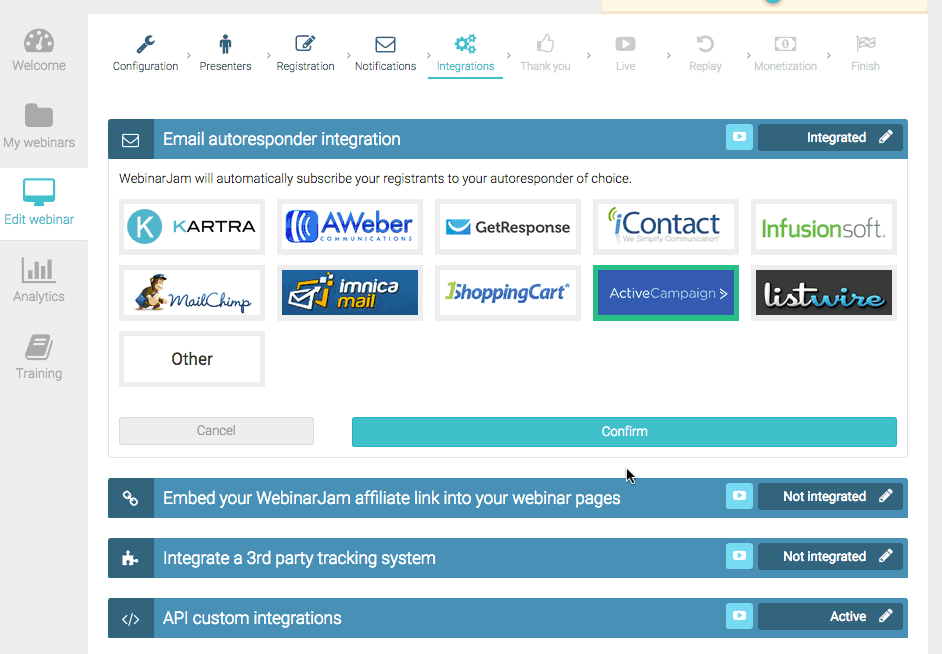The image size is (942, 654).
Task: Click the chain link icon of affiliate section
Action: 130,498
